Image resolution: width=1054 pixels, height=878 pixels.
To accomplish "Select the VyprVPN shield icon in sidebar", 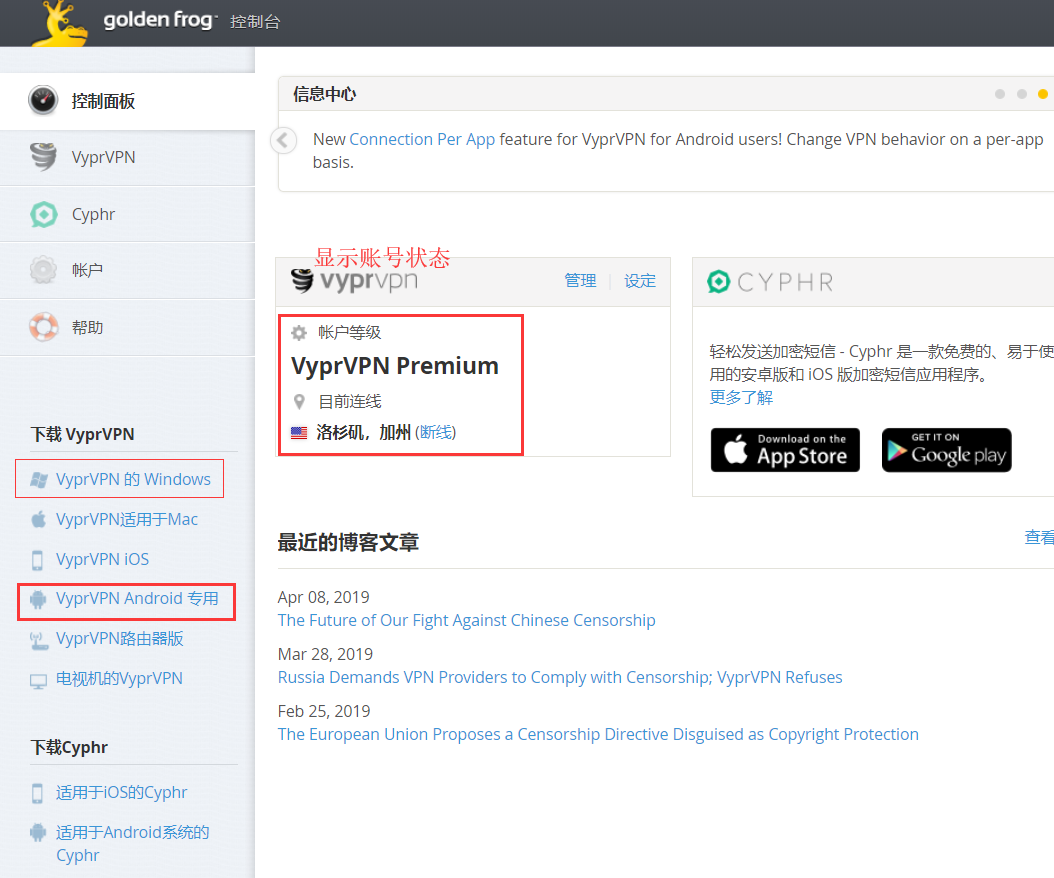I will pos(42,156).
